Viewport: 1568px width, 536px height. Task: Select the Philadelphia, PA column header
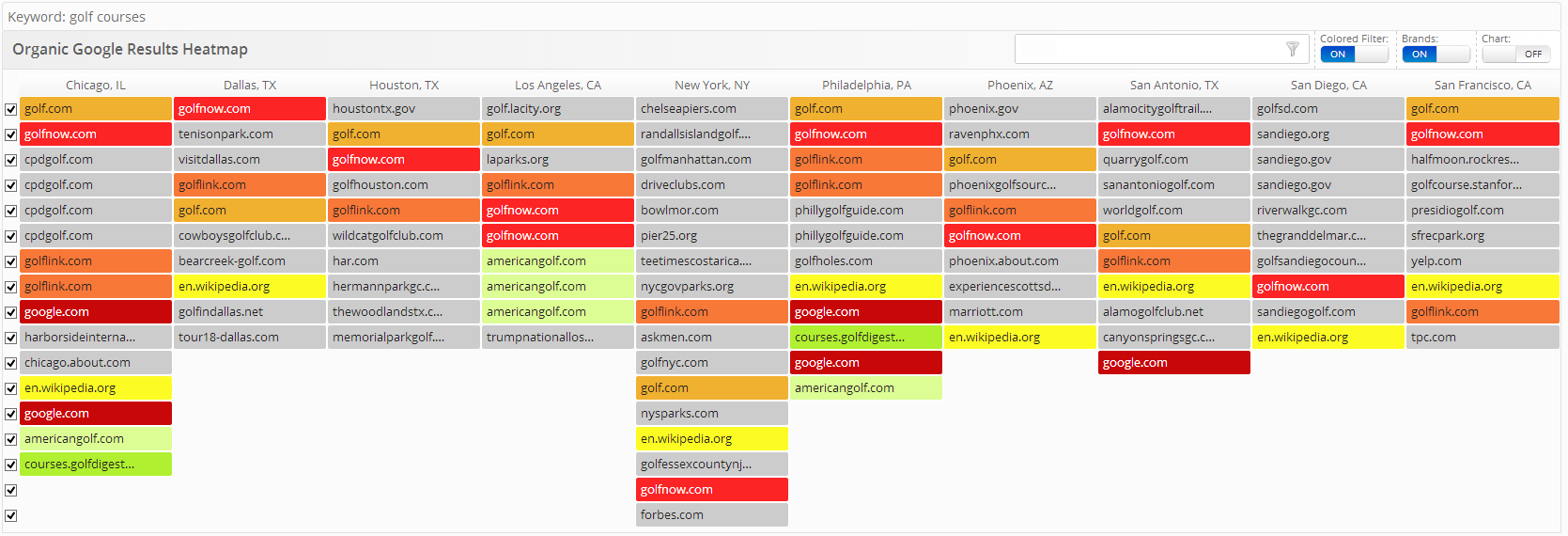866,85
